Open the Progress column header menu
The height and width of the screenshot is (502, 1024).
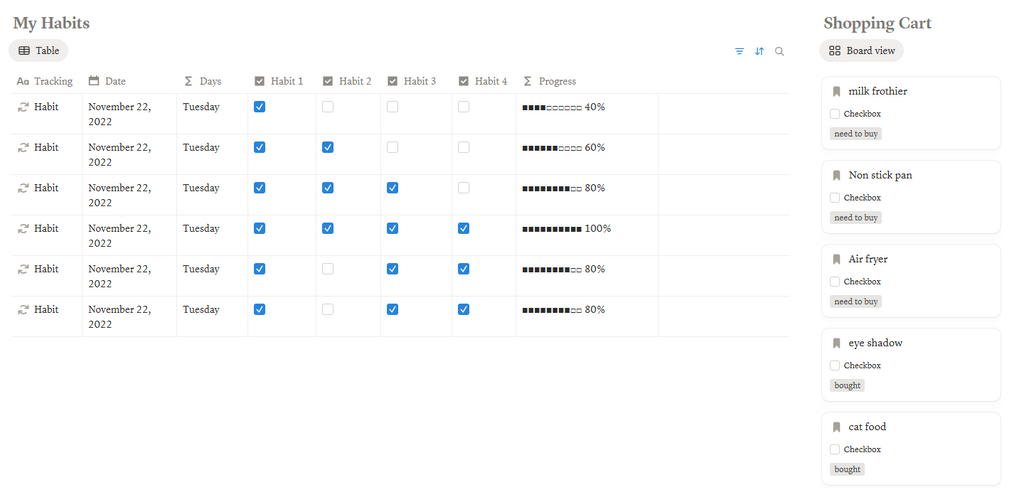[587, 81]
